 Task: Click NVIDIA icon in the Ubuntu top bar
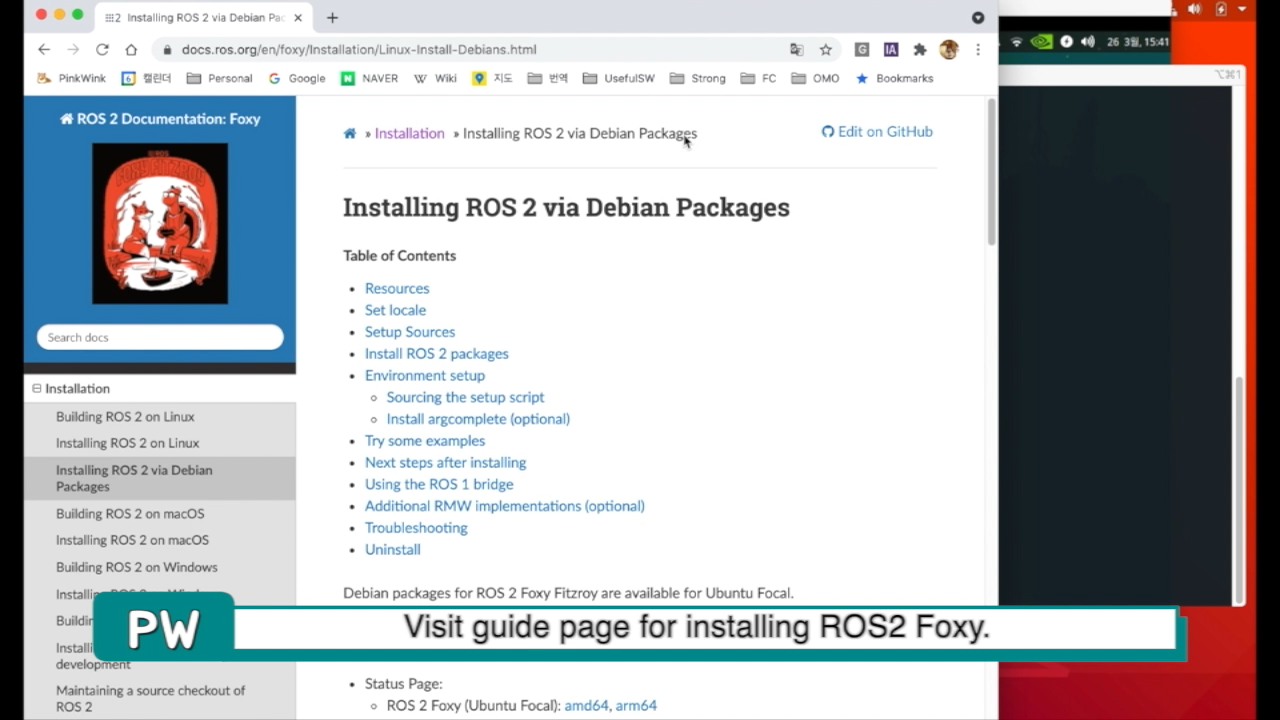click(1041, 42)
